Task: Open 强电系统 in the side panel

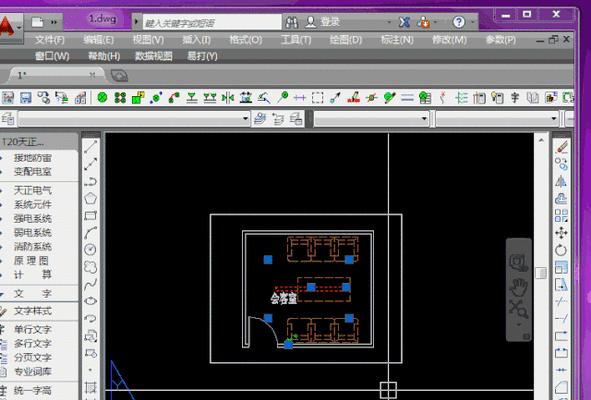Action: tap(33, 219)
